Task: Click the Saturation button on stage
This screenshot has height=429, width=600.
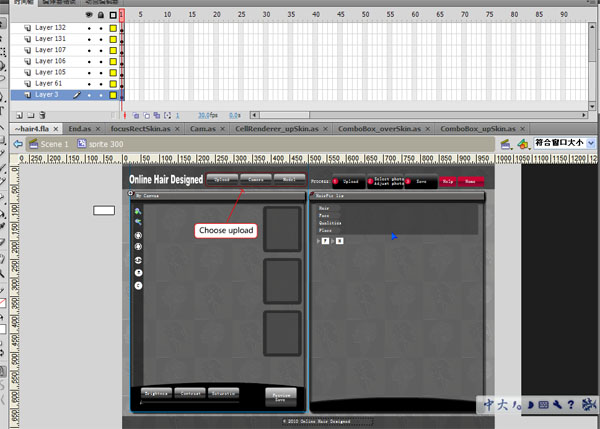Action: click(223, 393)
